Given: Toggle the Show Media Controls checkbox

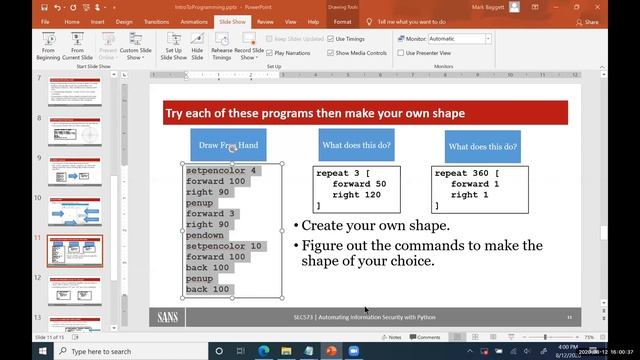Looking at the screenshot, I should pos(331,53).
